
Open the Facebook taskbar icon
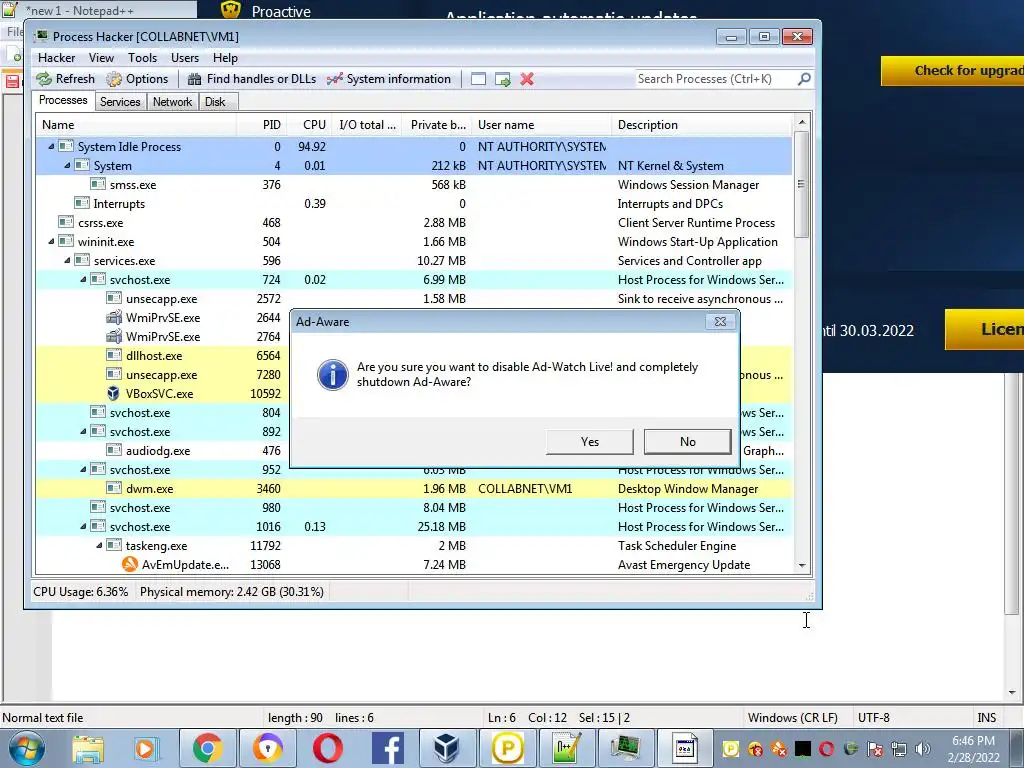388,748
